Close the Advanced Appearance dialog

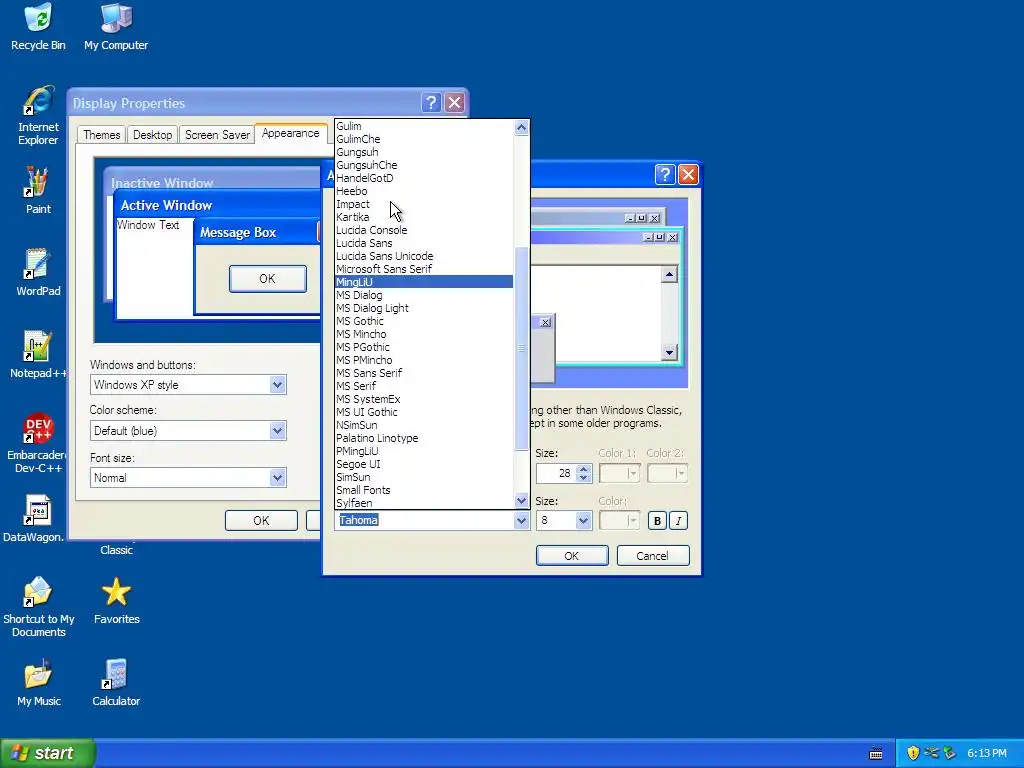pyautogui.click(x=688, y=174)
